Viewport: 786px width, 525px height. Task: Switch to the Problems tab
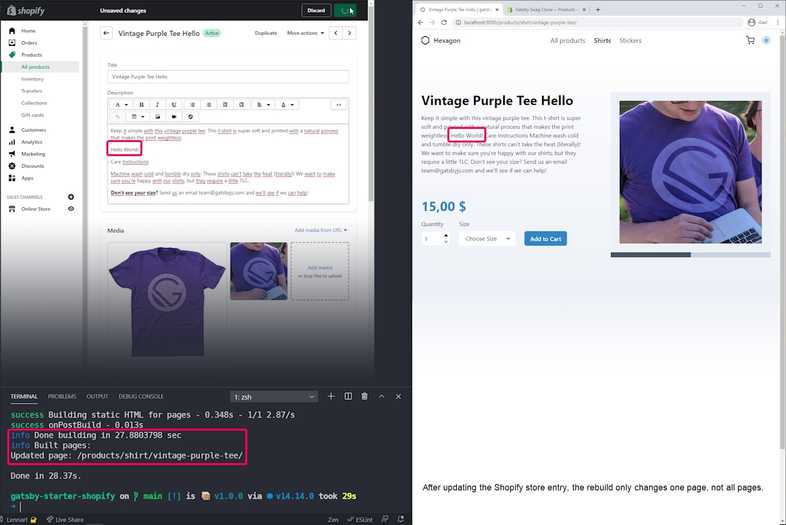click(62, 397)
